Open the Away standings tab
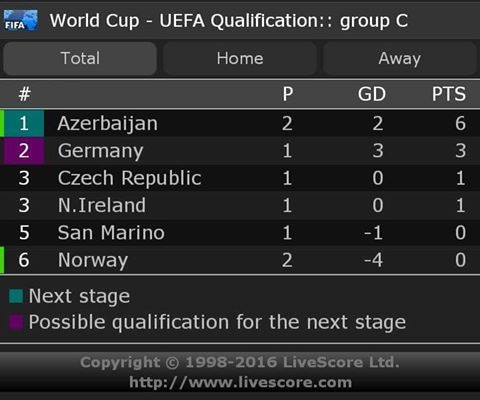 tap(400, 58)
